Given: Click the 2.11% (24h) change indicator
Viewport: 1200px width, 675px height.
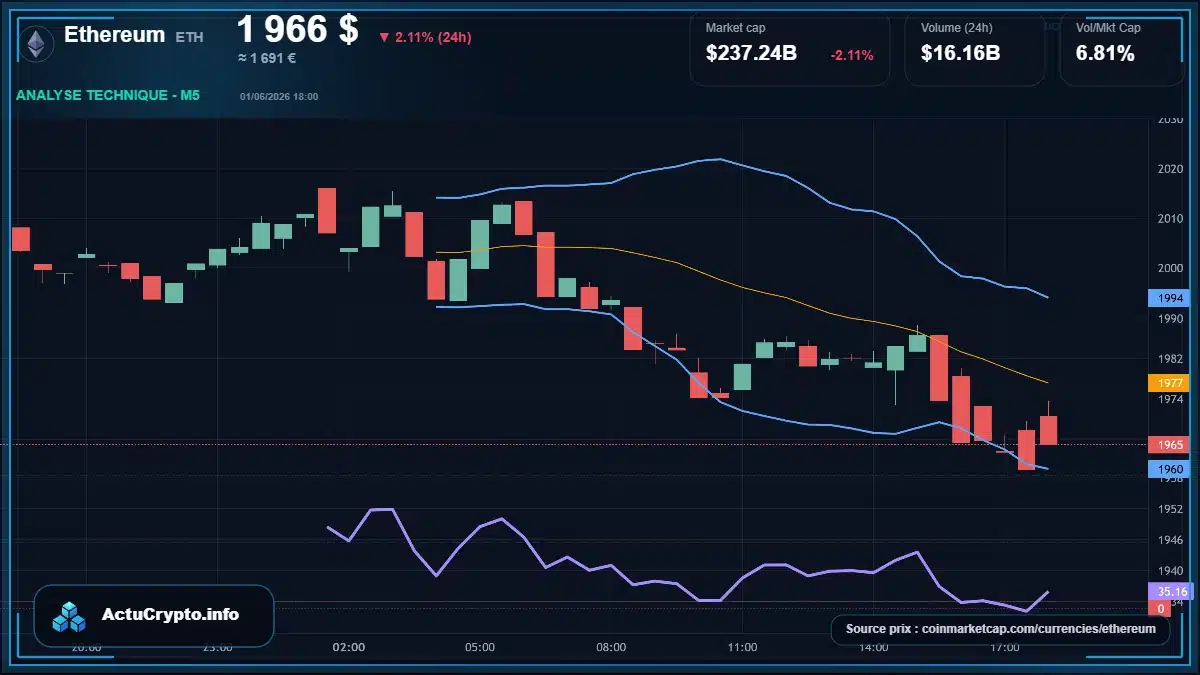Looking at the screenshot, I should 425,37.
